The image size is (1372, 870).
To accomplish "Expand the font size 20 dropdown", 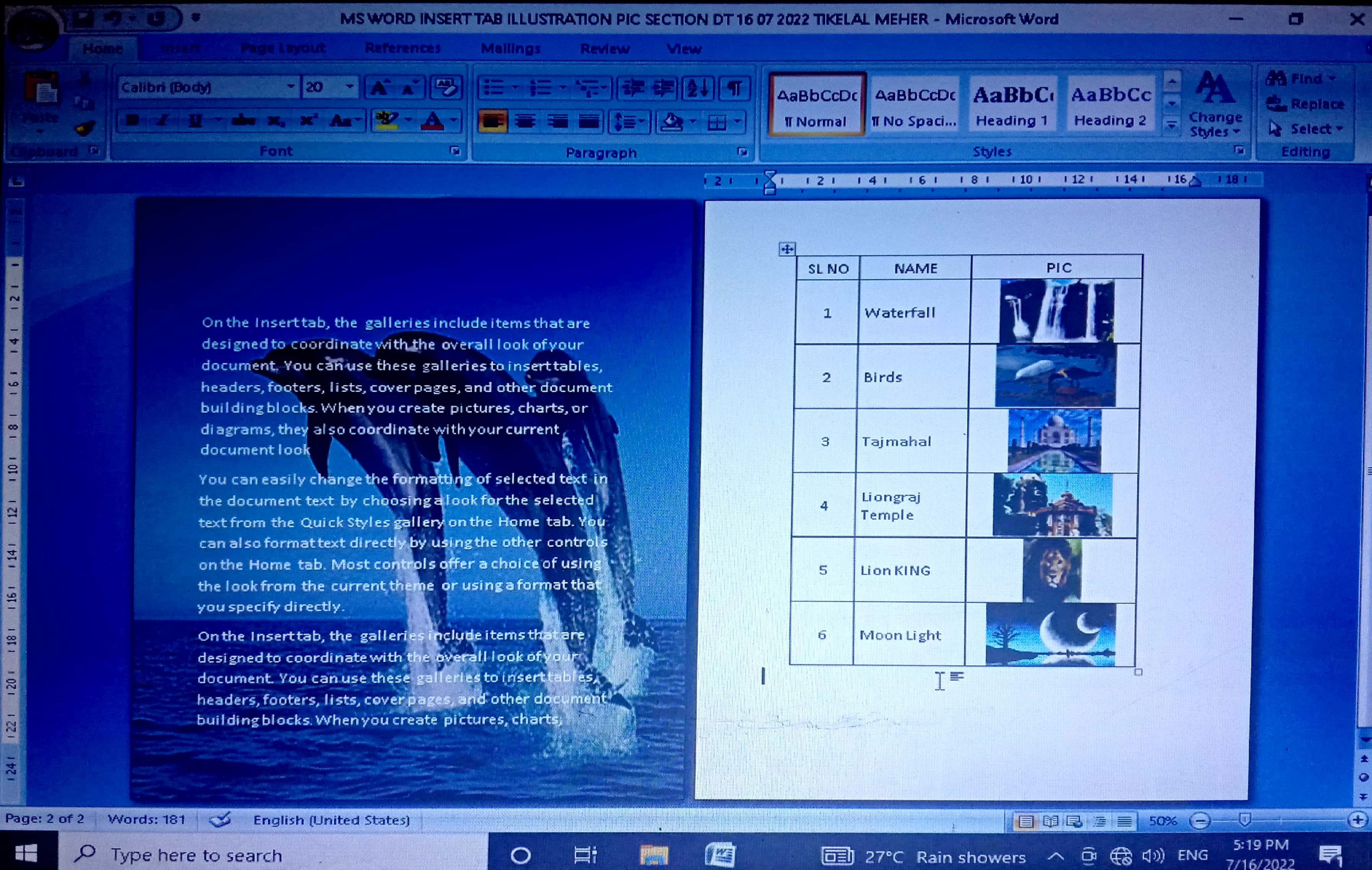I will [x=349, y=87].
